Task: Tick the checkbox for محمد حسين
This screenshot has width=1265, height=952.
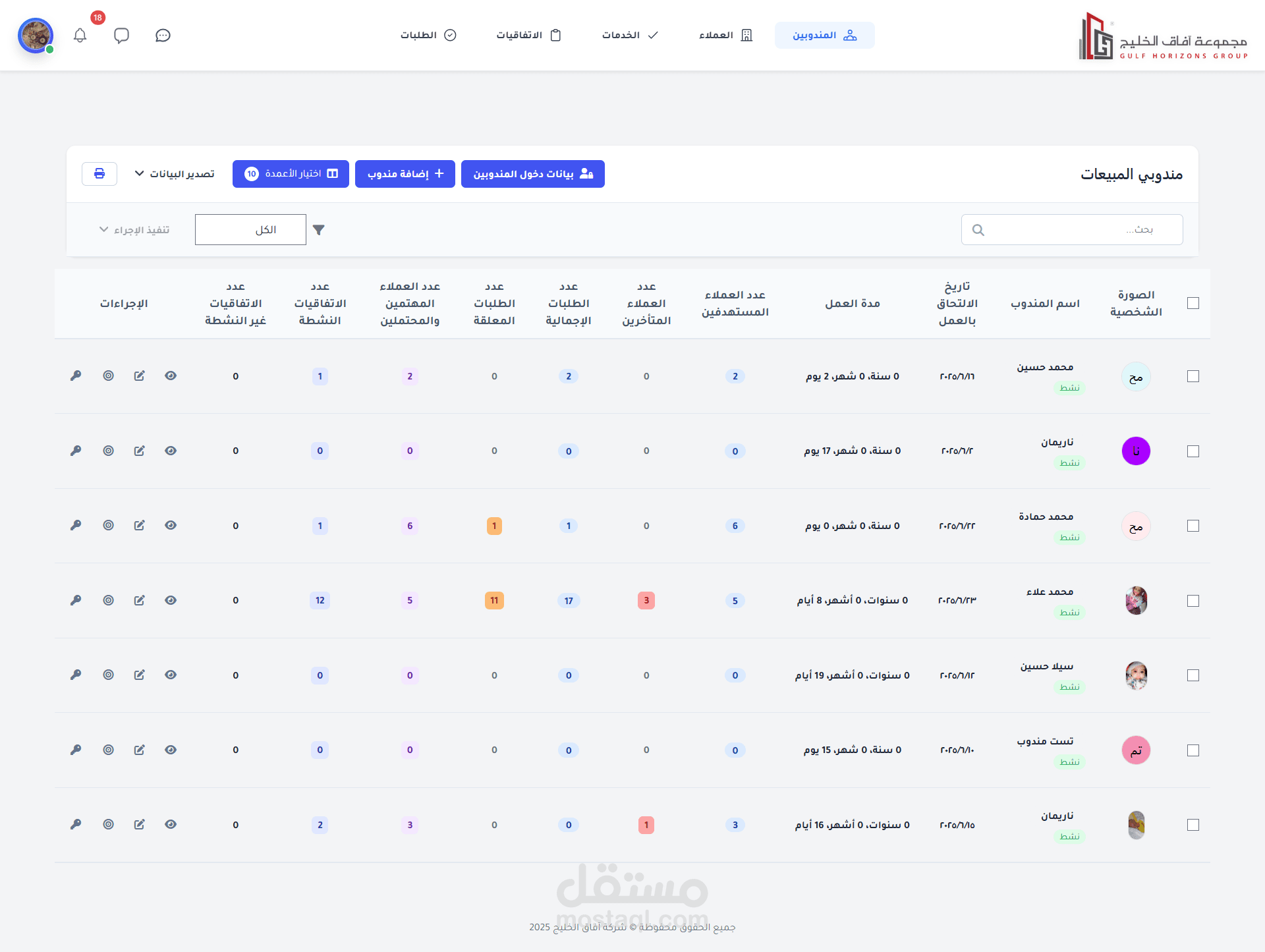Action: tap(1193, 376)
